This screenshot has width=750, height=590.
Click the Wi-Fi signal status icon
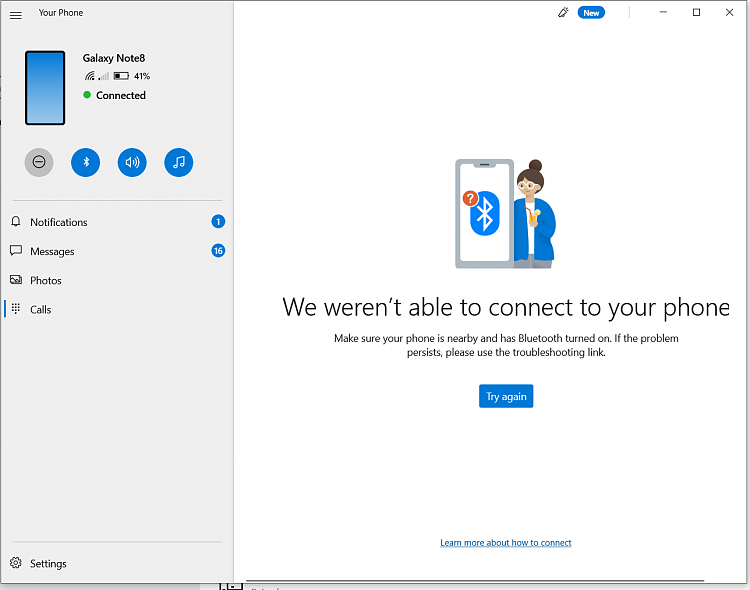click(90, 76)
